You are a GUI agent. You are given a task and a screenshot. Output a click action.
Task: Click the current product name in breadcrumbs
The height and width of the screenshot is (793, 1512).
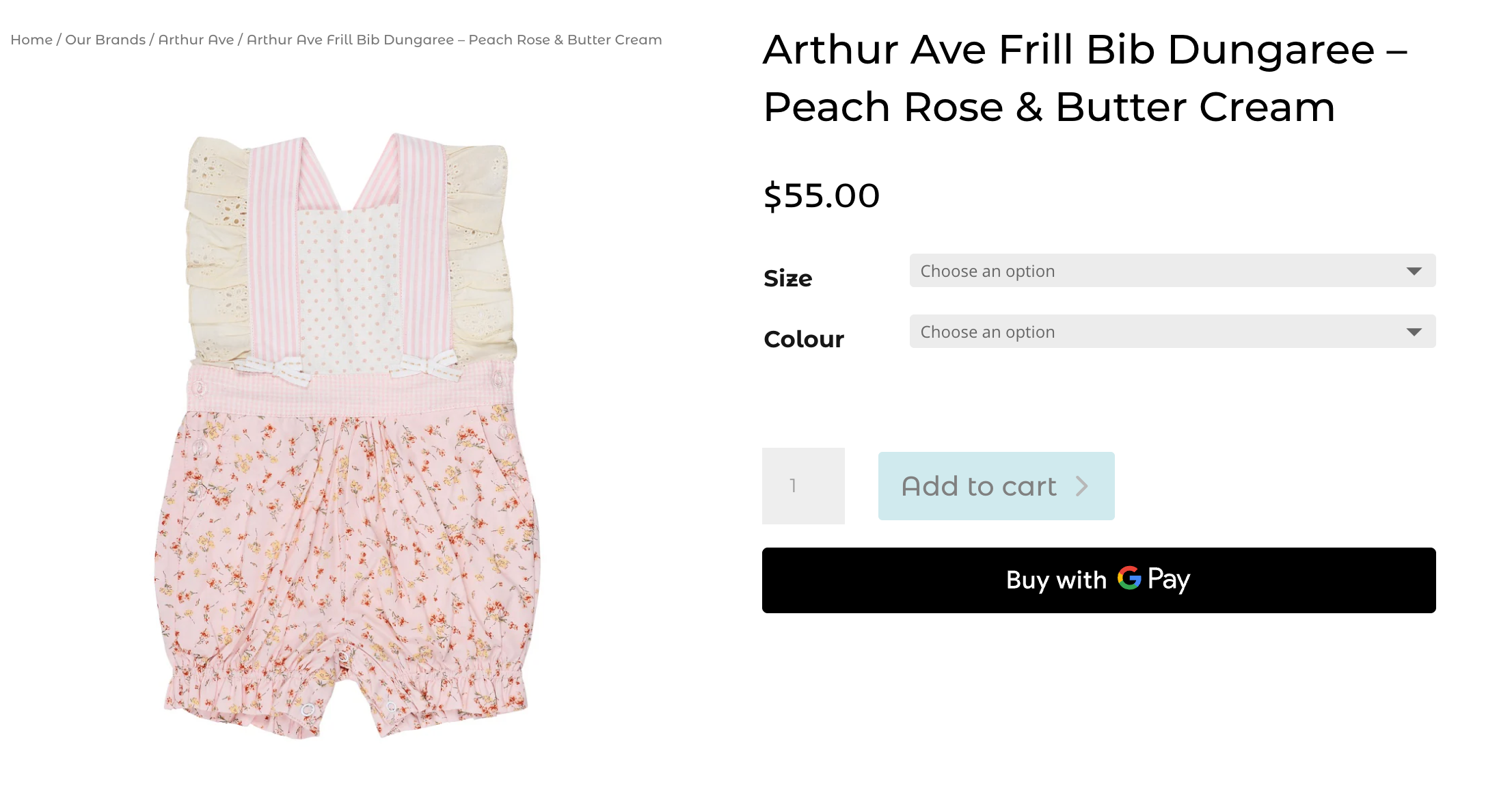tap(454, 40)
